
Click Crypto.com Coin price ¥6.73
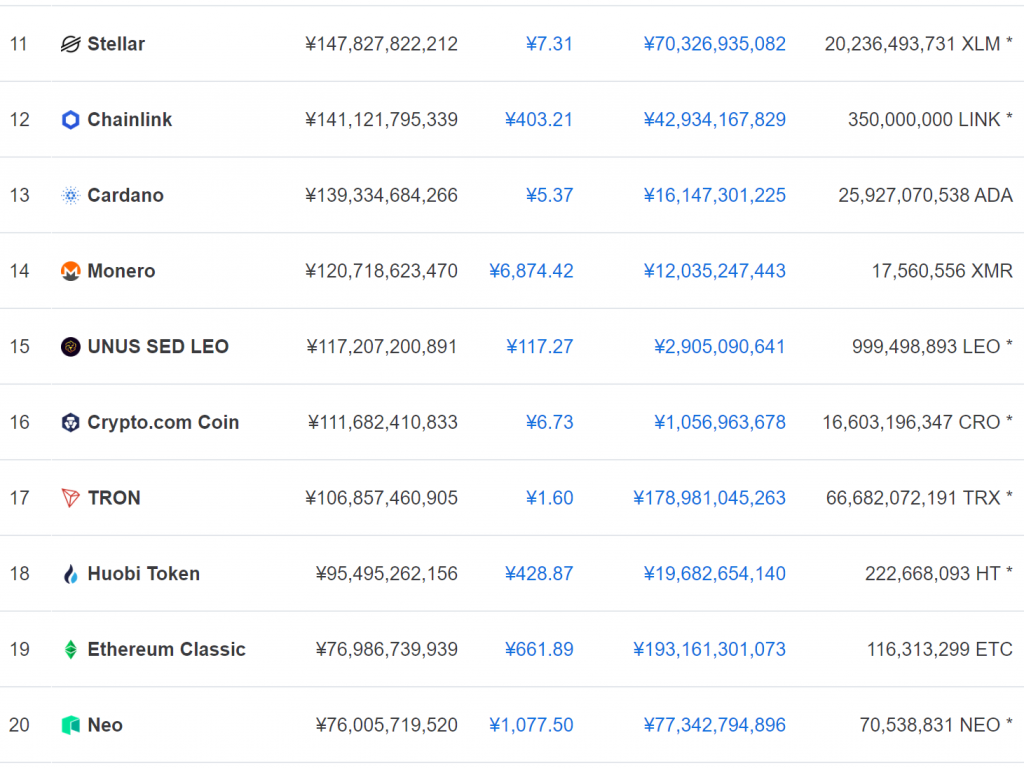coord(549,423)
